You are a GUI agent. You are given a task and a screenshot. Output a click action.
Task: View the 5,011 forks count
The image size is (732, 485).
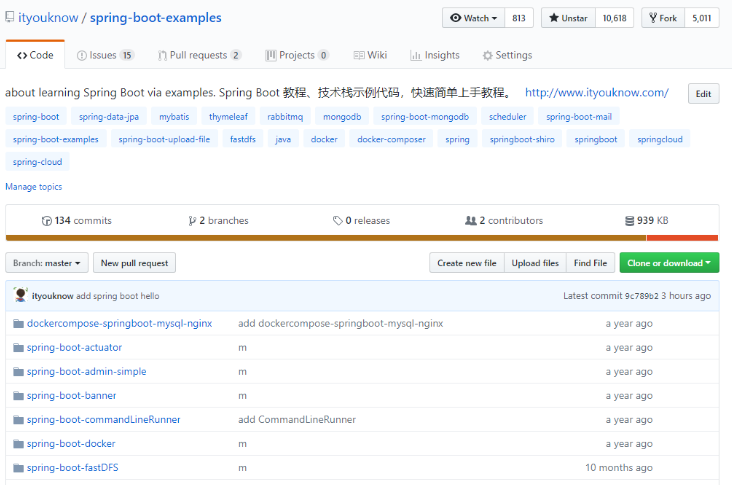point(702,18)
